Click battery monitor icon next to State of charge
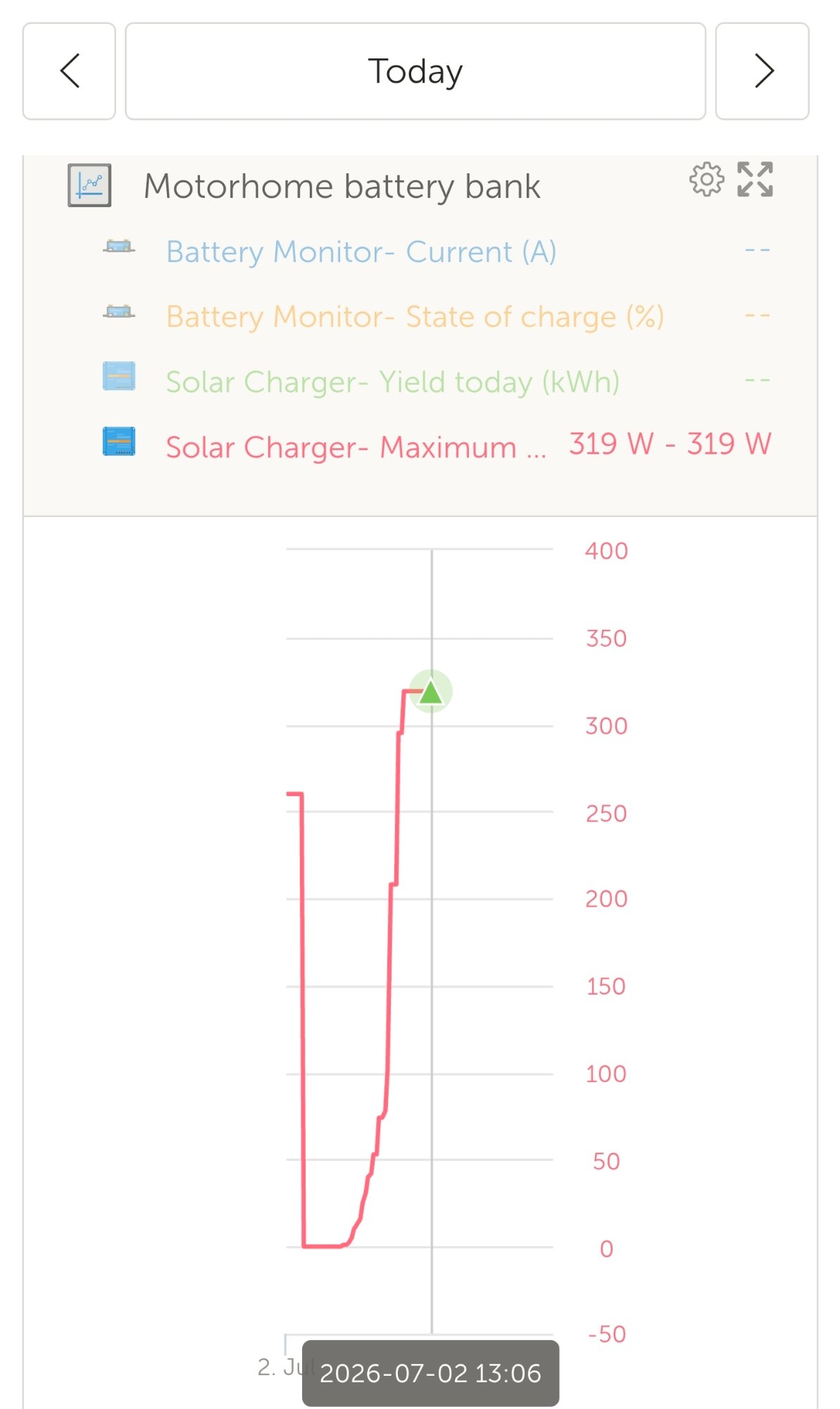Screen dimensions: 840x1409 [119, 311]
